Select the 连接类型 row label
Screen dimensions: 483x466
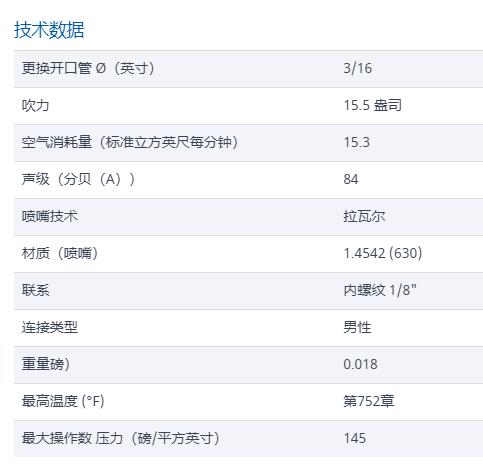pos(50,327)
